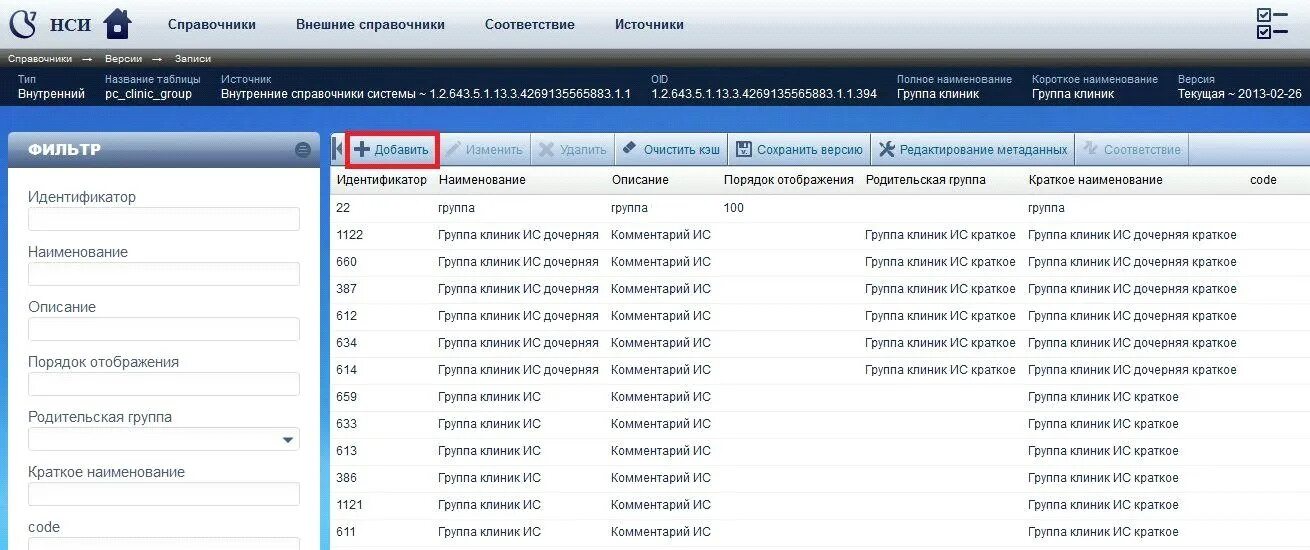Screen dimensions: 1310x550
Task: Click version text Текущая ~ 2013-02-26
Action: tap(1240, 94)
